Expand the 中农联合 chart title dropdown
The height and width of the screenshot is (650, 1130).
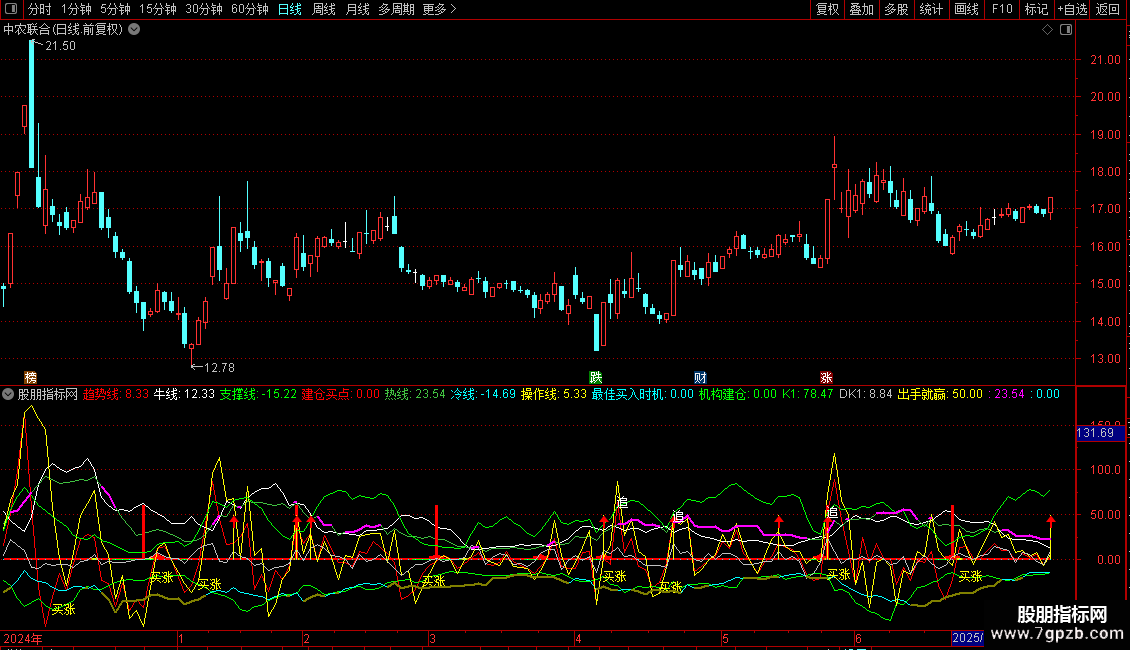point(134,29)
